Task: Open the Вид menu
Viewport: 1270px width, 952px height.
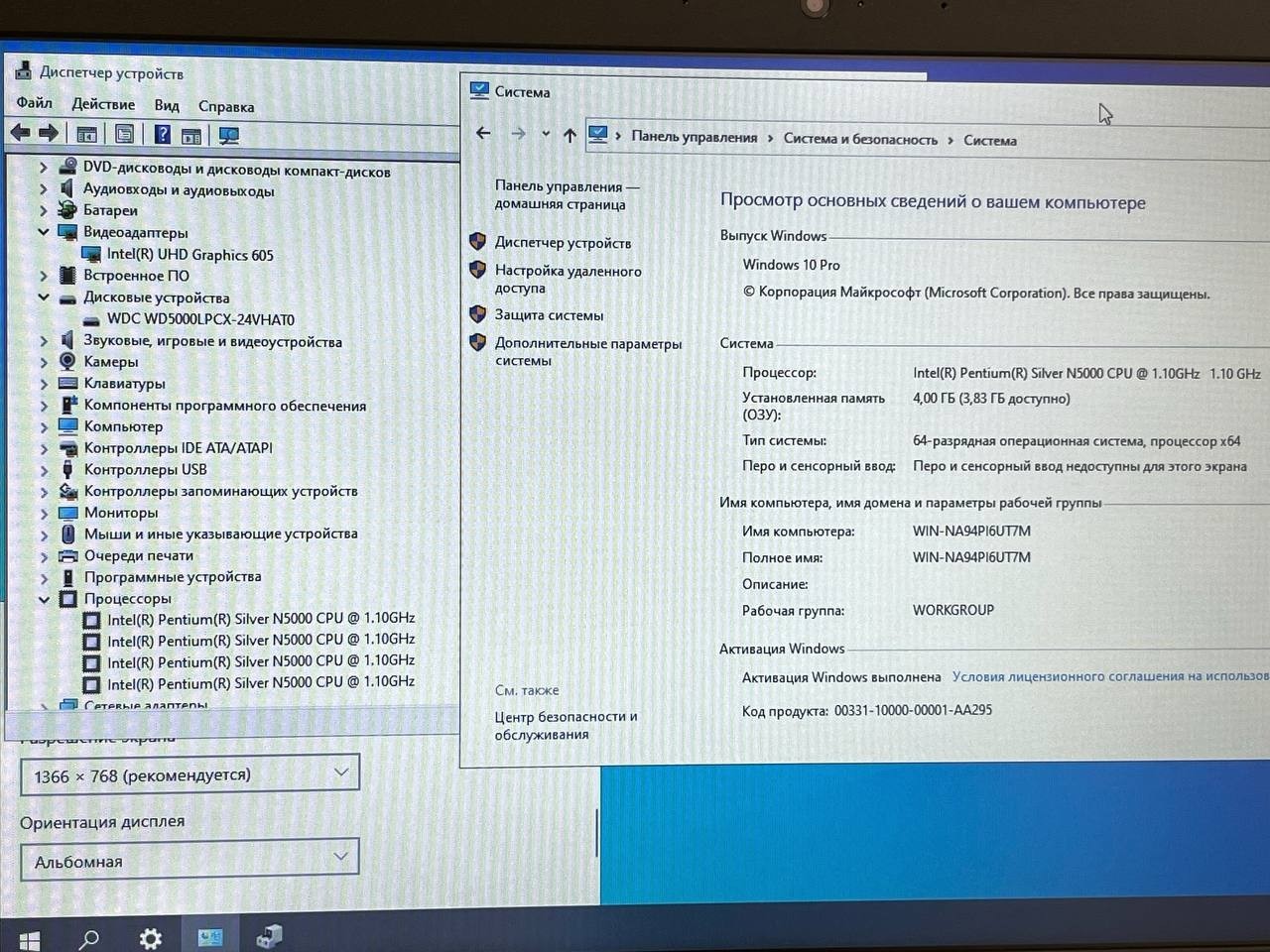Action: [x=167, y=105]
